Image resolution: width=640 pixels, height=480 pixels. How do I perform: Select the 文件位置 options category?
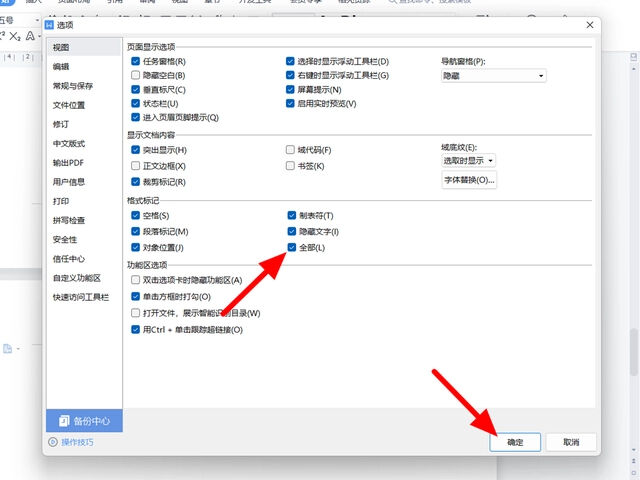coord(84,105)
